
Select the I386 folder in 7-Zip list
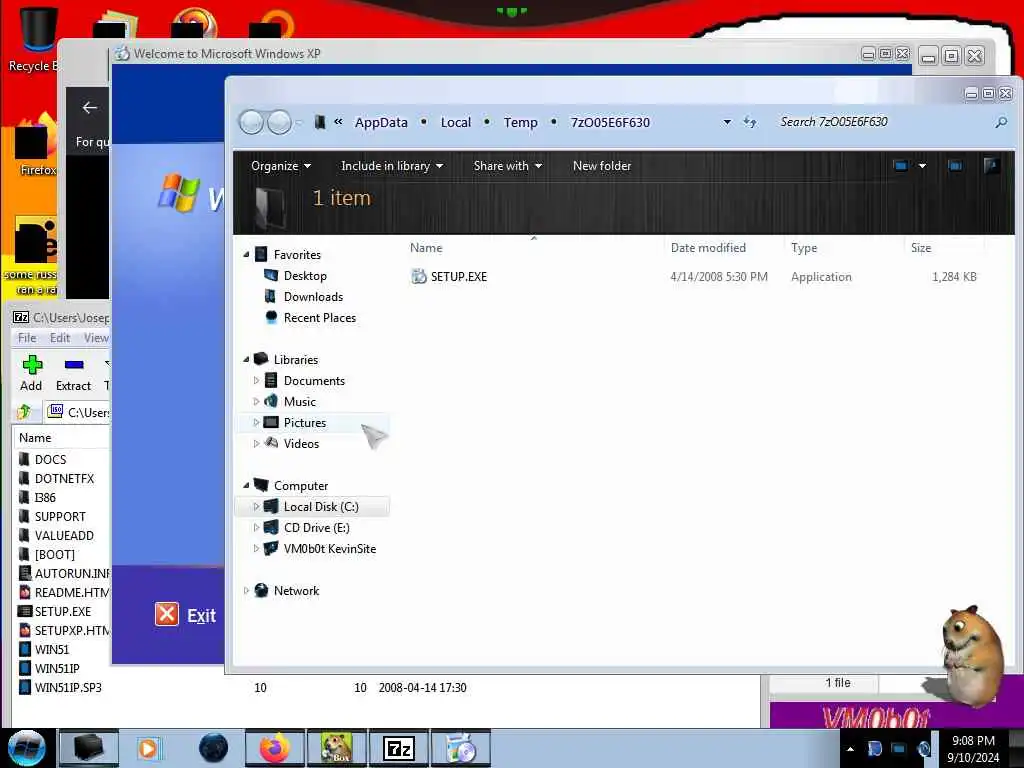(x=44, y=498)
